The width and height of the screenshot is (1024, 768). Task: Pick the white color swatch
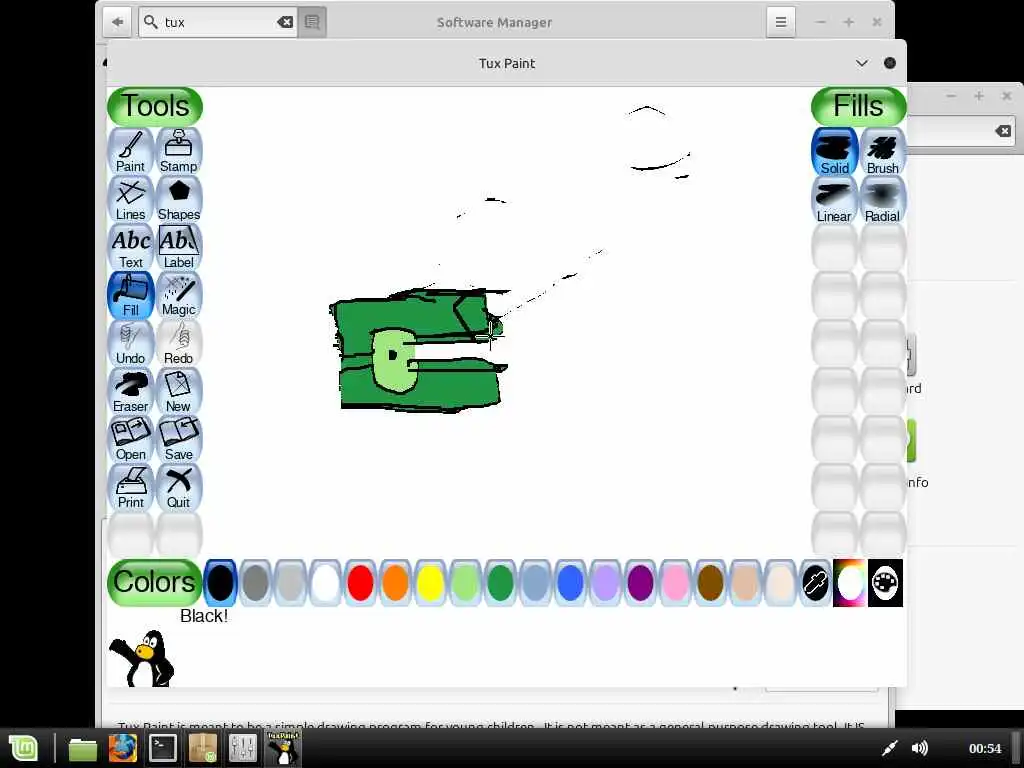click(x=325, y=583)
